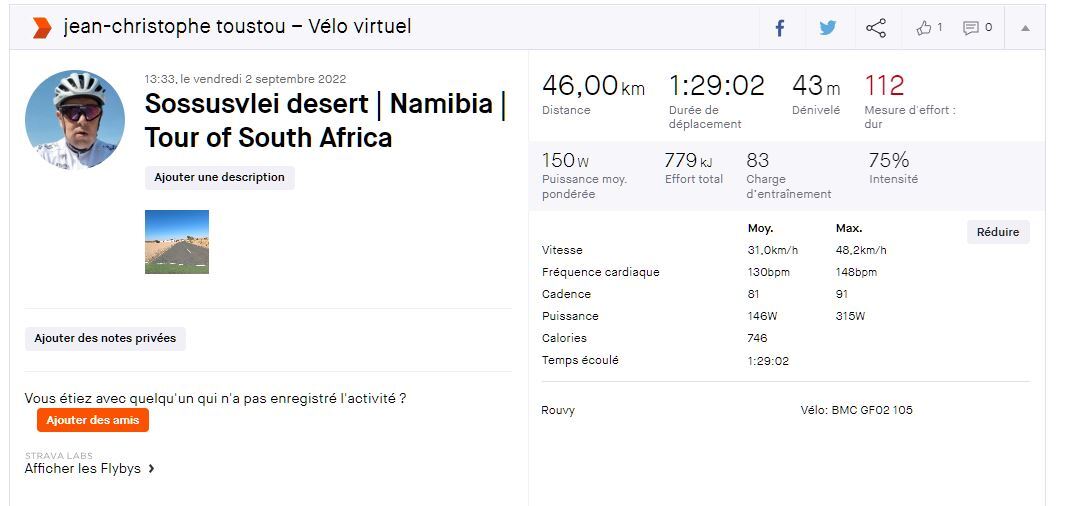Click the share link icon
Viewport: 1074px width, 506px height.
click(876, 28)
